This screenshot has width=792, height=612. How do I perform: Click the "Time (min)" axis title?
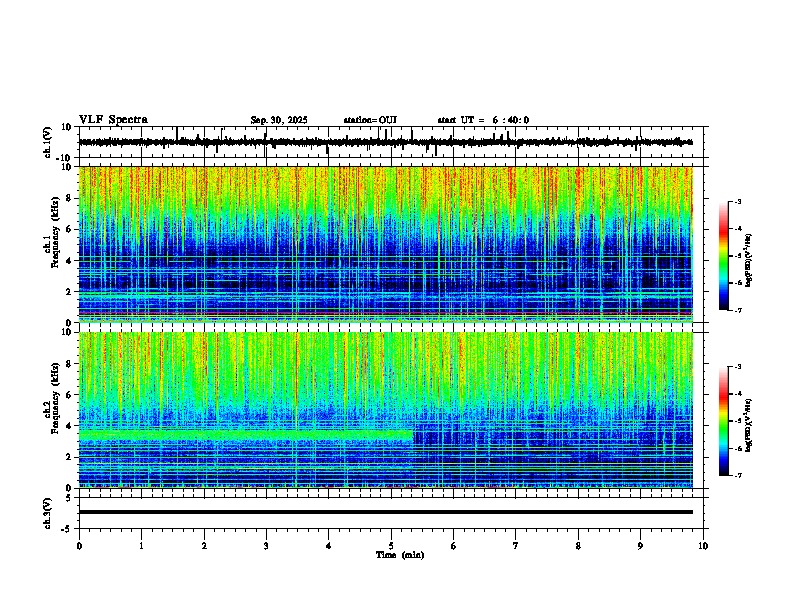[400, 555]
